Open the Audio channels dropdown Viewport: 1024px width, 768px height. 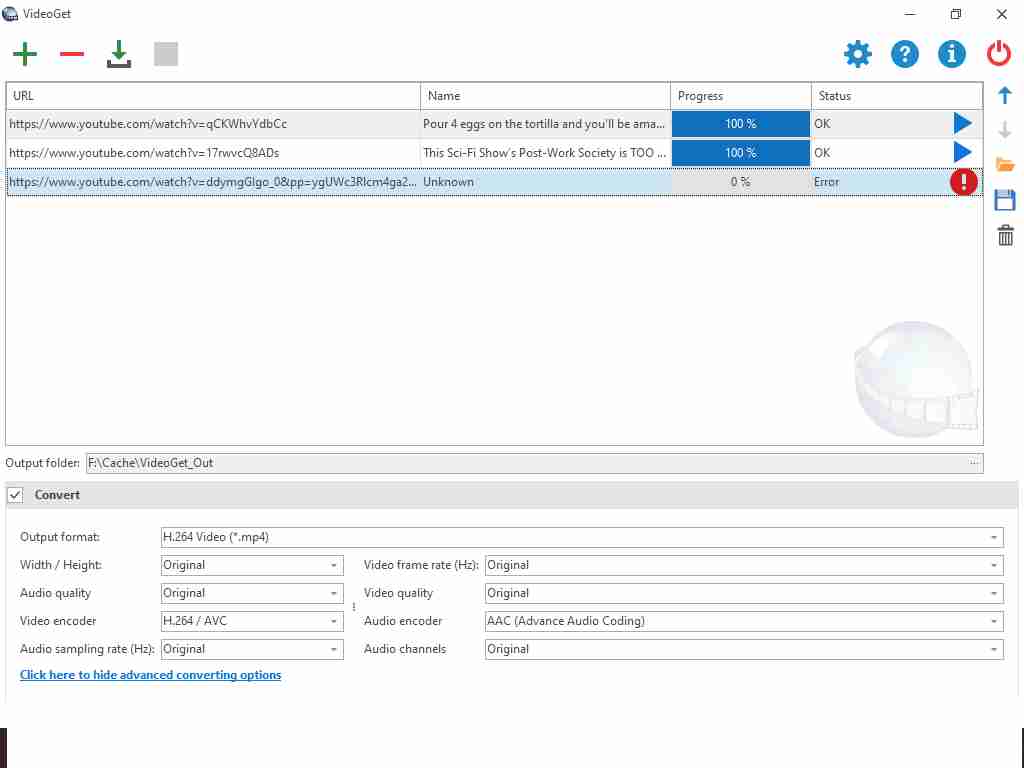pyautogui.click(x=744, y=649)
